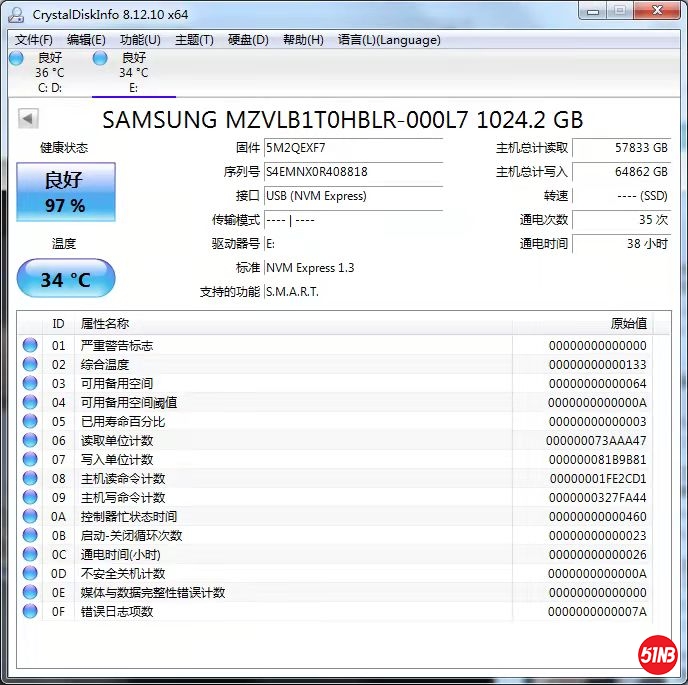This screenshot has height=685, width=688.
Task: Click raw value 000000081B9B81
Action: [598, 459]
